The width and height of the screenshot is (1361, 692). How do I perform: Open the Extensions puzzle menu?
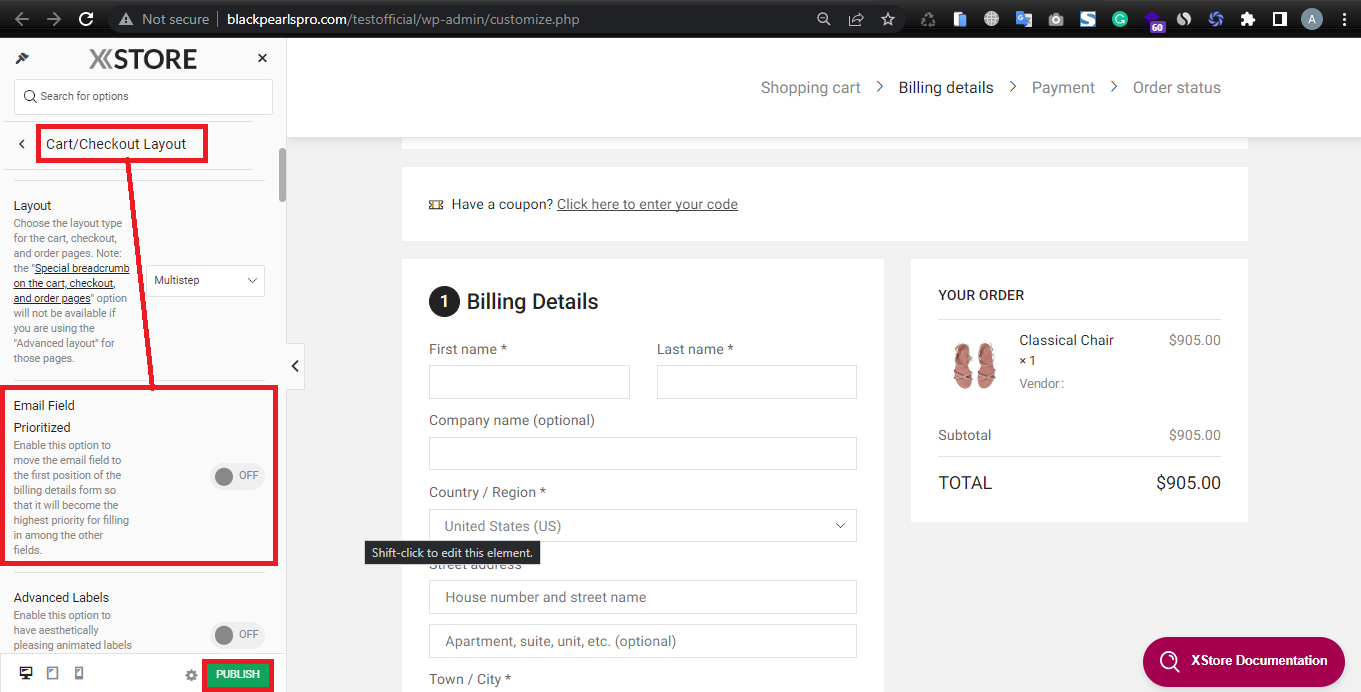[1247, 19]
